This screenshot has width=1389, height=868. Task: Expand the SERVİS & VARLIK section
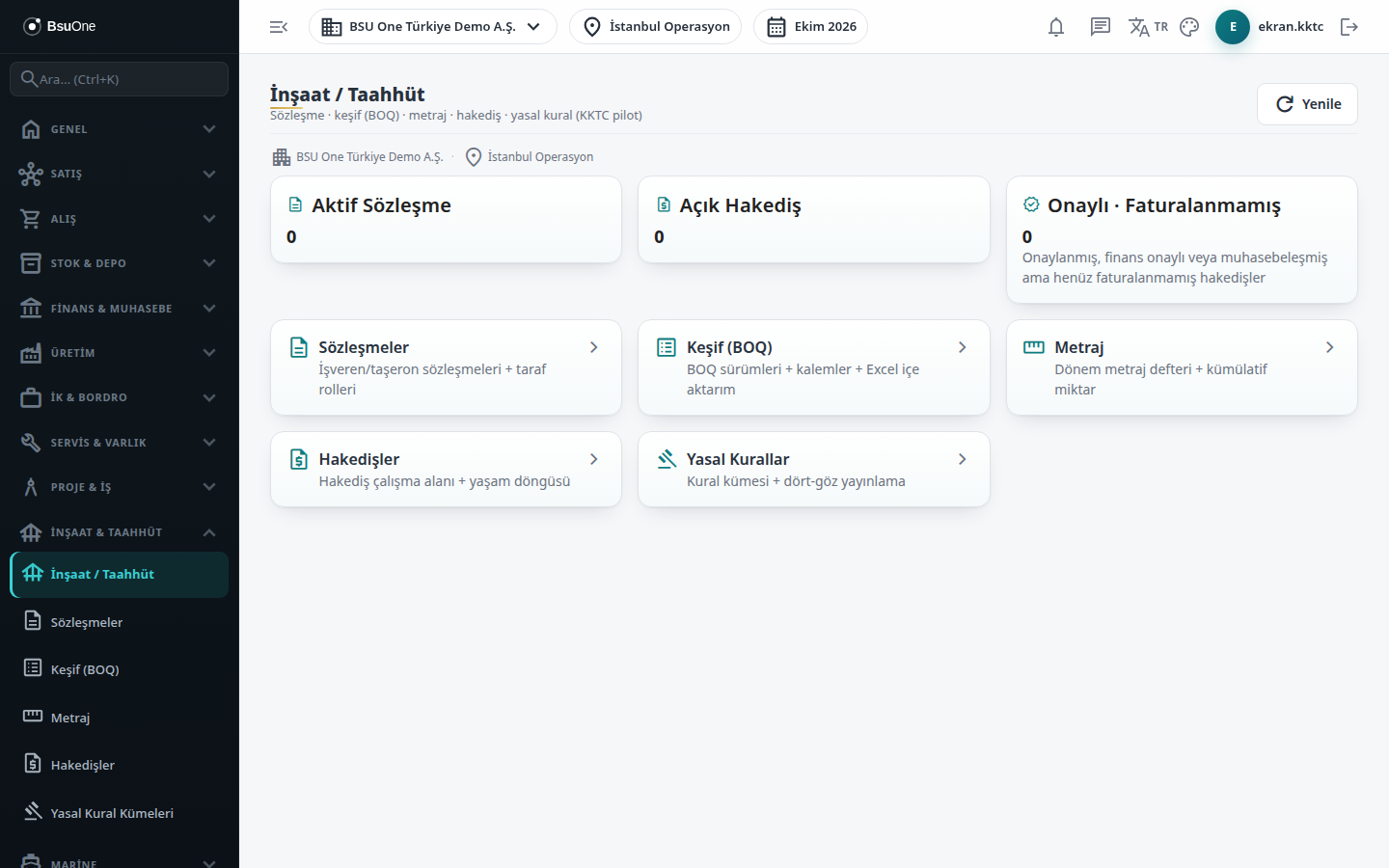tap(120, 443)
